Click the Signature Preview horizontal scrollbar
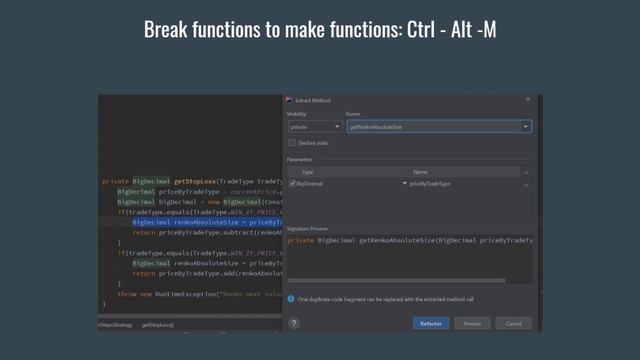The image size is (640, 360). click(396, 280)
